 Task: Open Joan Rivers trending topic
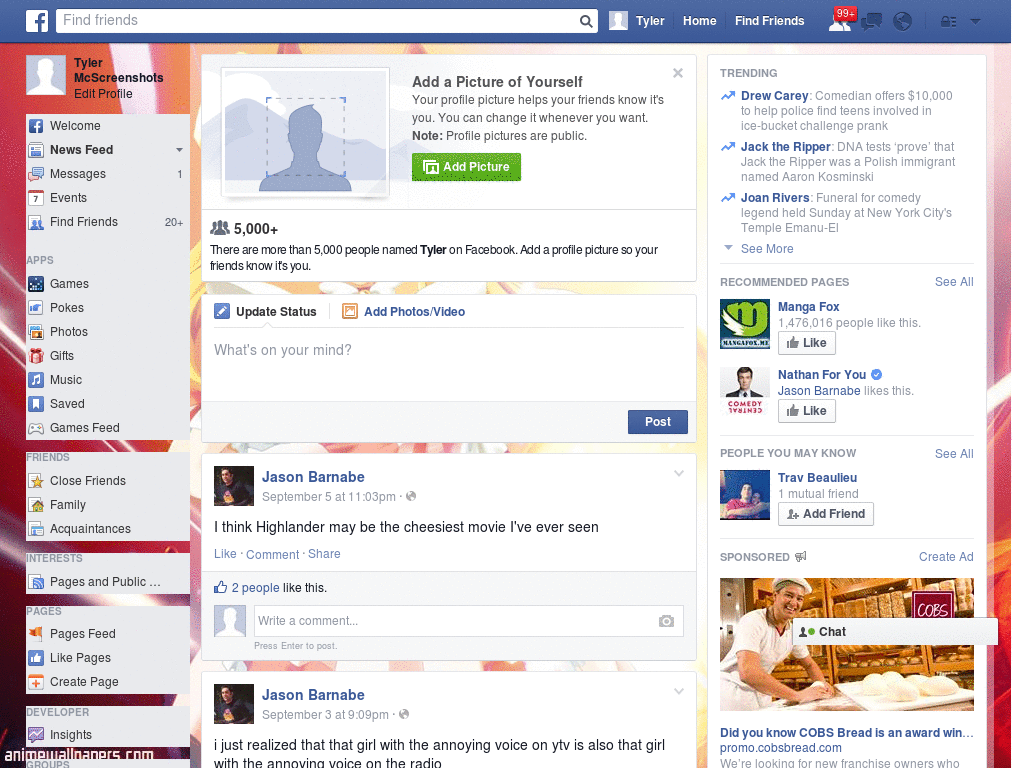775,198
